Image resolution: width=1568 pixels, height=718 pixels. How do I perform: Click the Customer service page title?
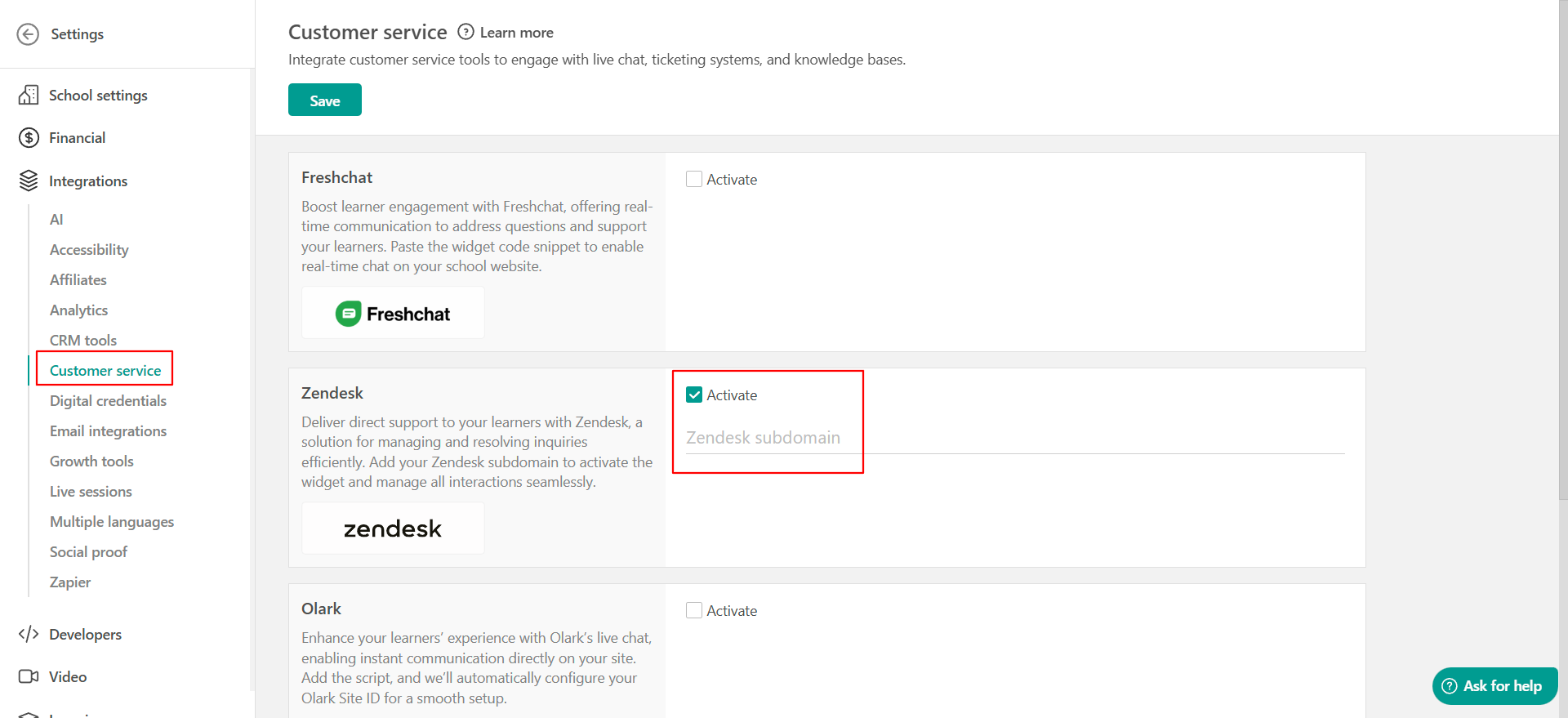[x=367, y=32]
